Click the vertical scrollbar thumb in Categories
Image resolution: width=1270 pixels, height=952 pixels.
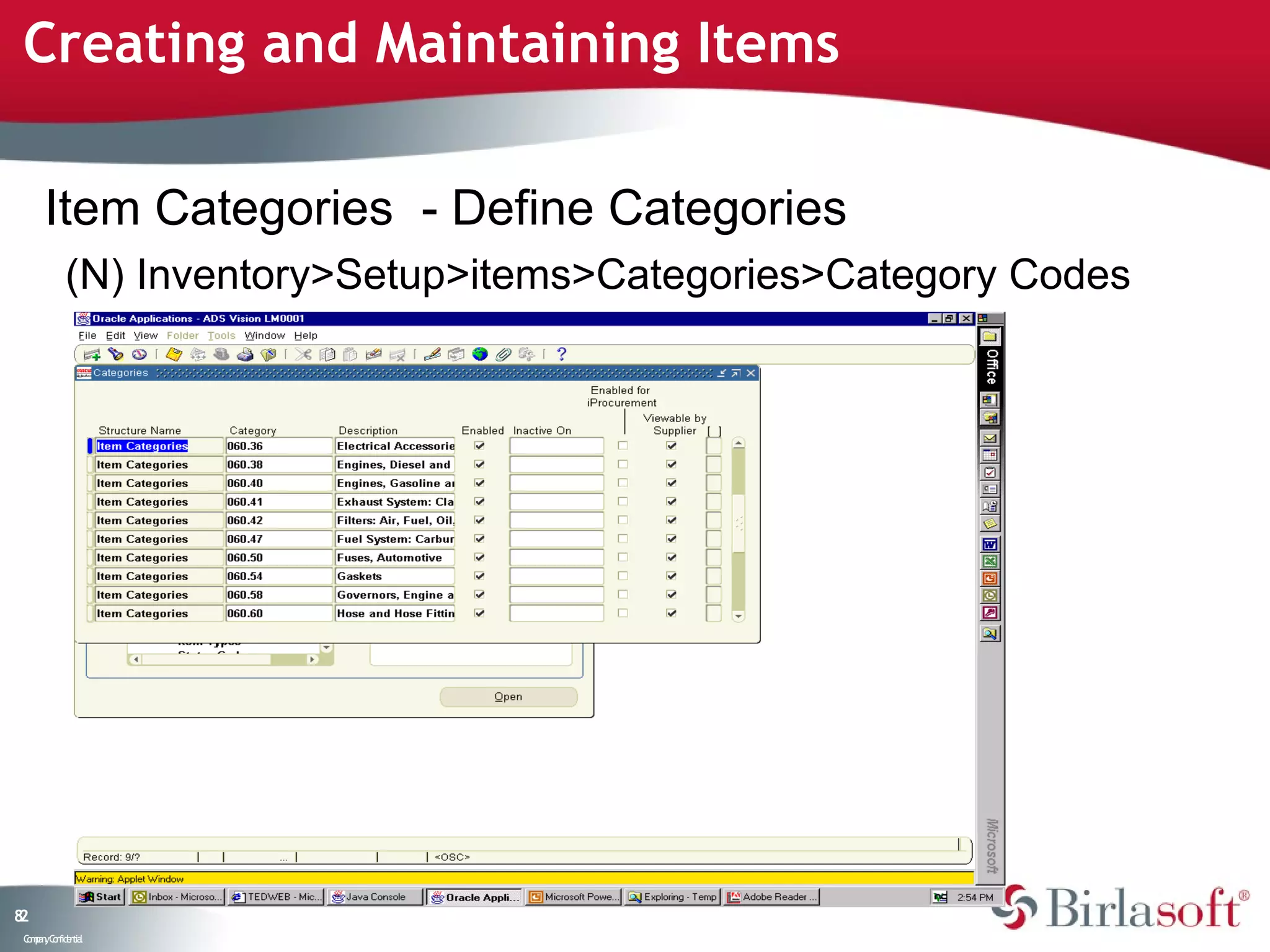coord(738,523)
